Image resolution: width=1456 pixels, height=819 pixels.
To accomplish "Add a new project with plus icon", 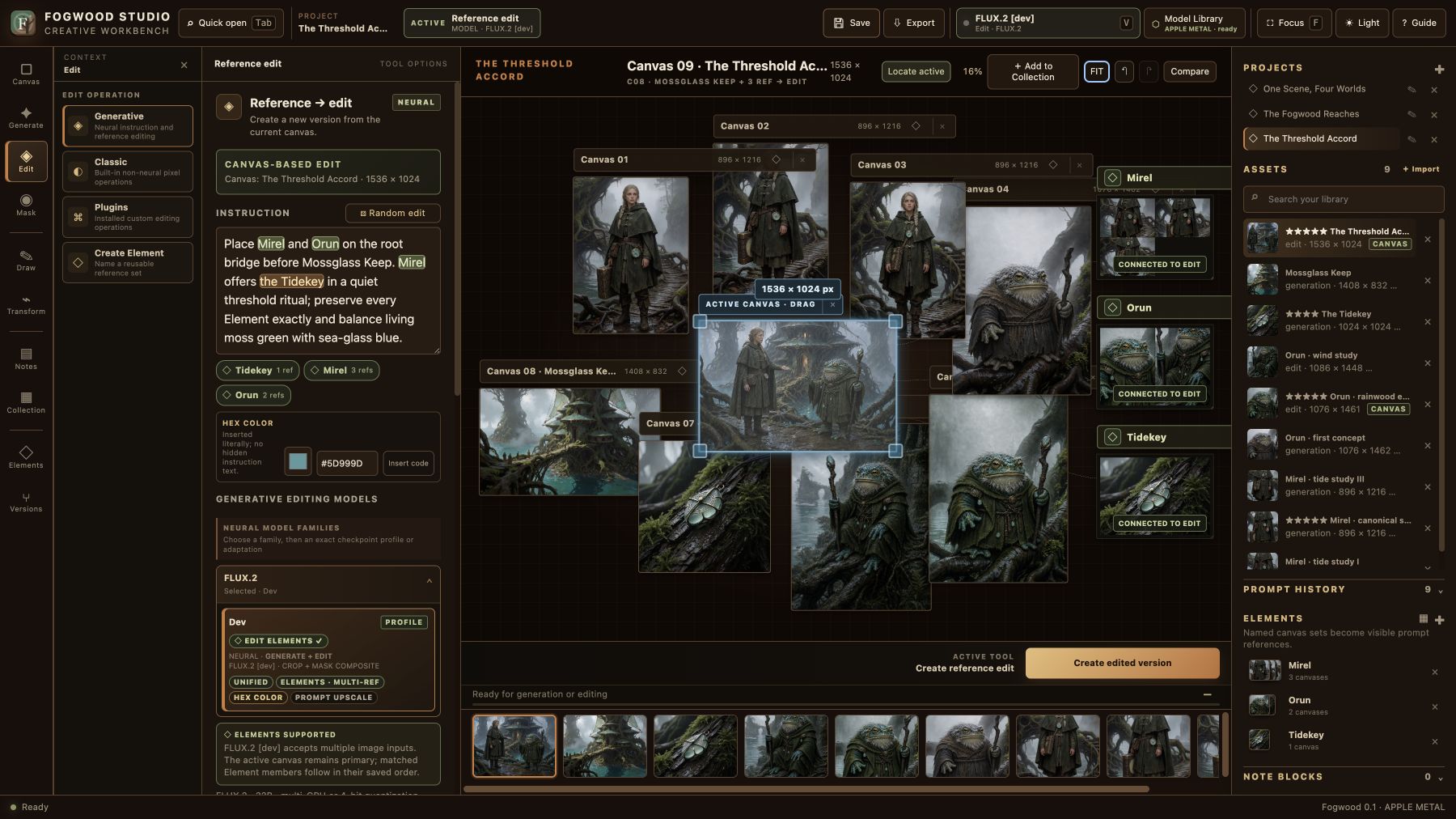I will point(1439,70).
